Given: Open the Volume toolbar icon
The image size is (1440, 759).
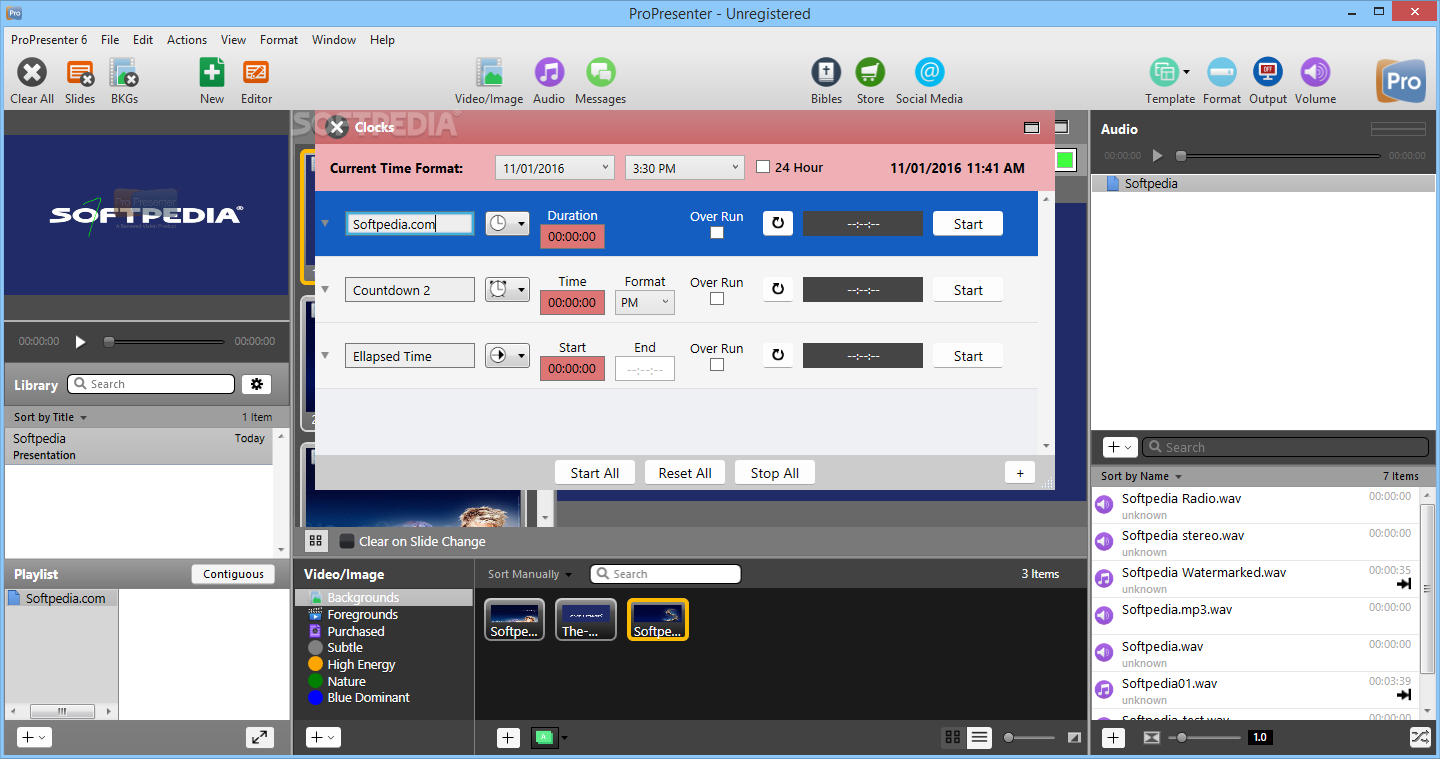Looking at the screenshot, I should [1315, 73].
